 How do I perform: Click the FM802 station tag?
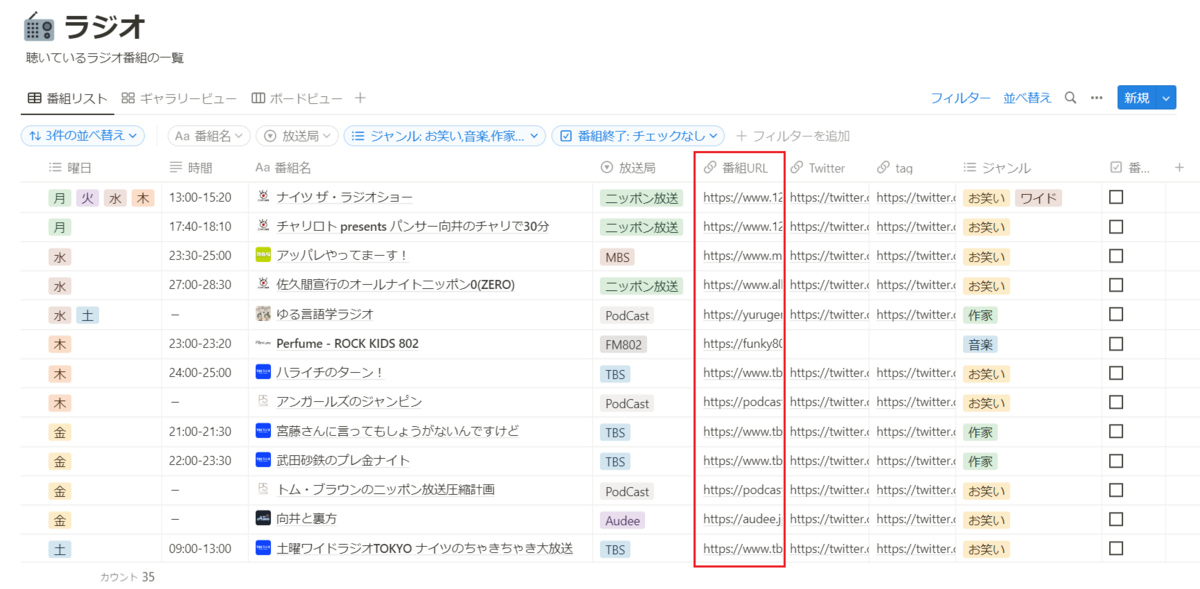(624, 344)
